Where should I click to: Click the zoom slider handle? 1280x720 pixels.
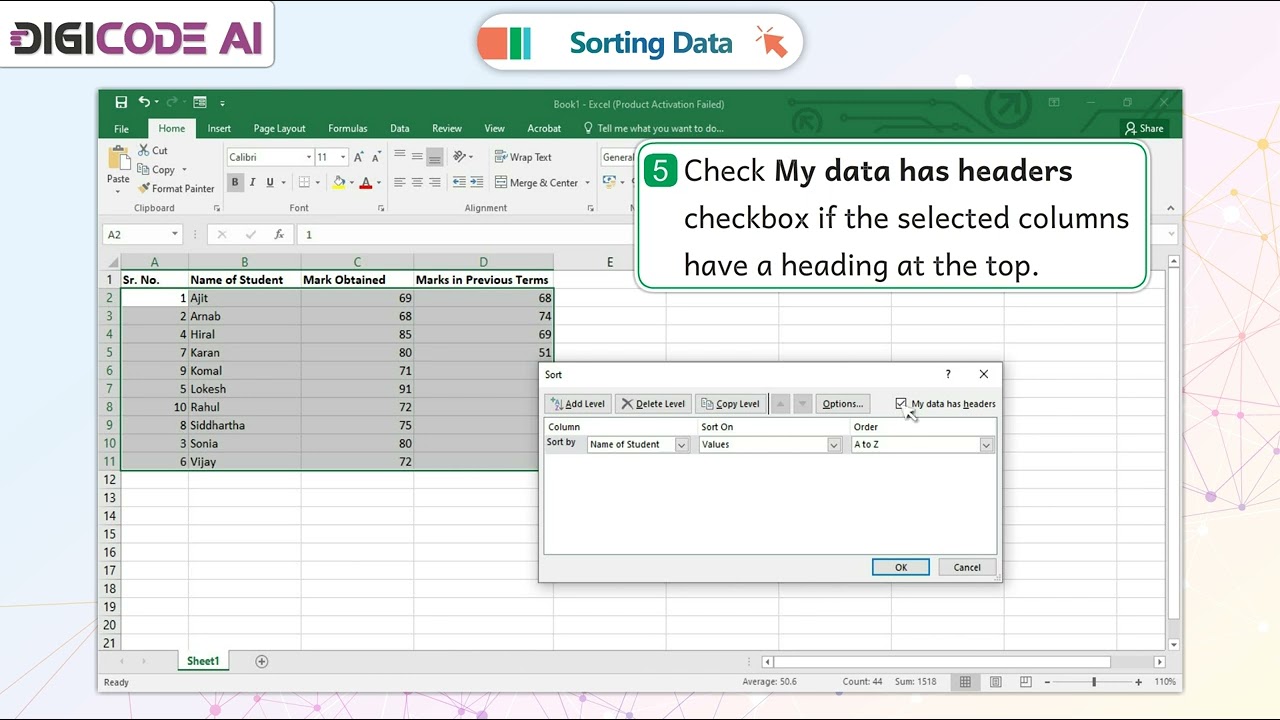click(x=1094, y=682)
